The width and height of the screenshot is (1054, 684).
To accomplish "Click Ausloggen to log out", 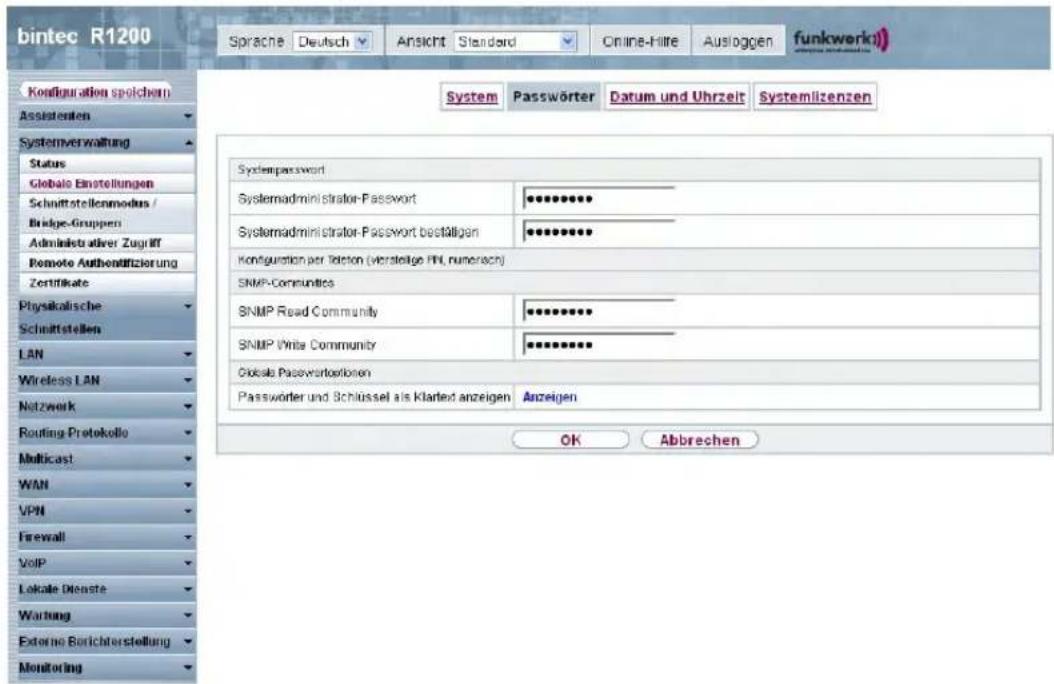I will click(737, 42).
